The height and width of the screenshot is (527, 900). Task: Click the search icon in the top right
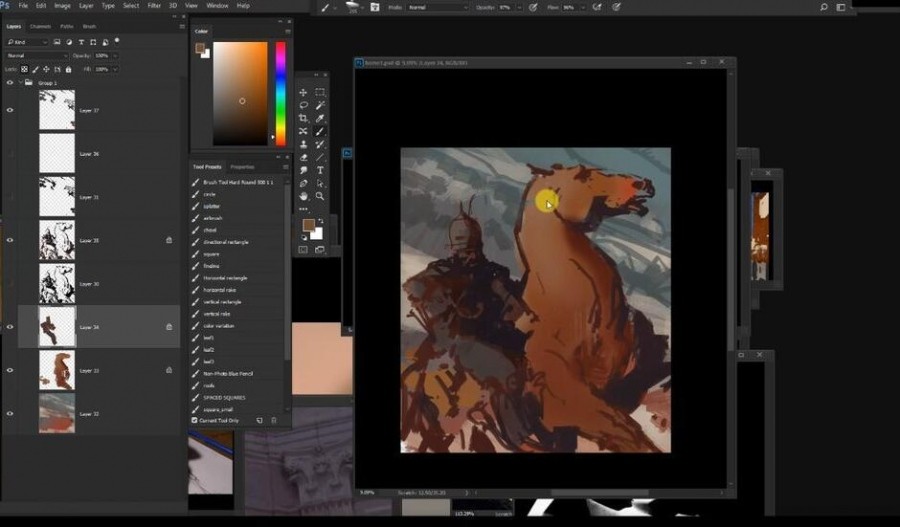[x=824, y=7]
